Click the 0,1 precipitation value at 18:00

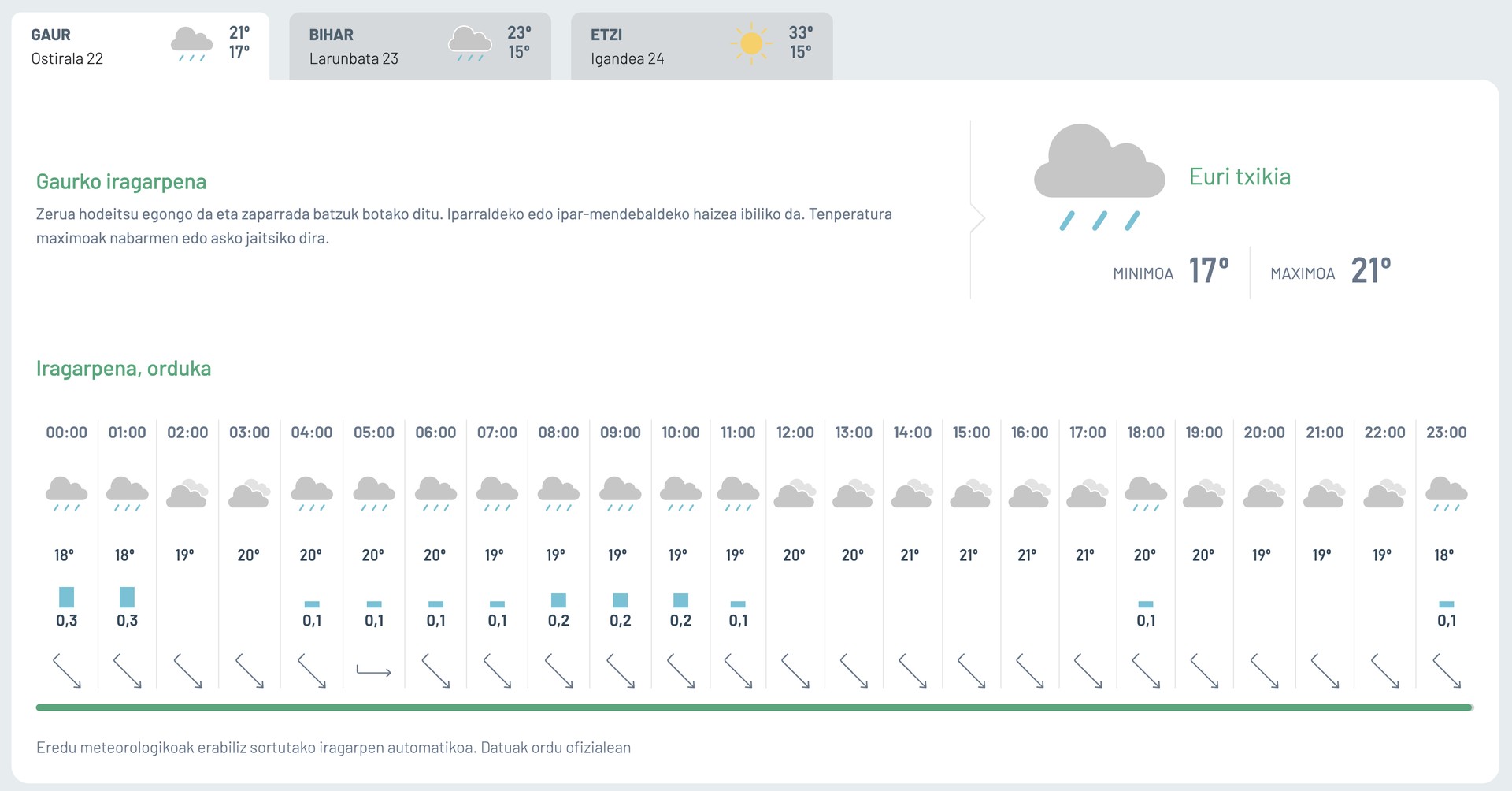coord(1146,621)
